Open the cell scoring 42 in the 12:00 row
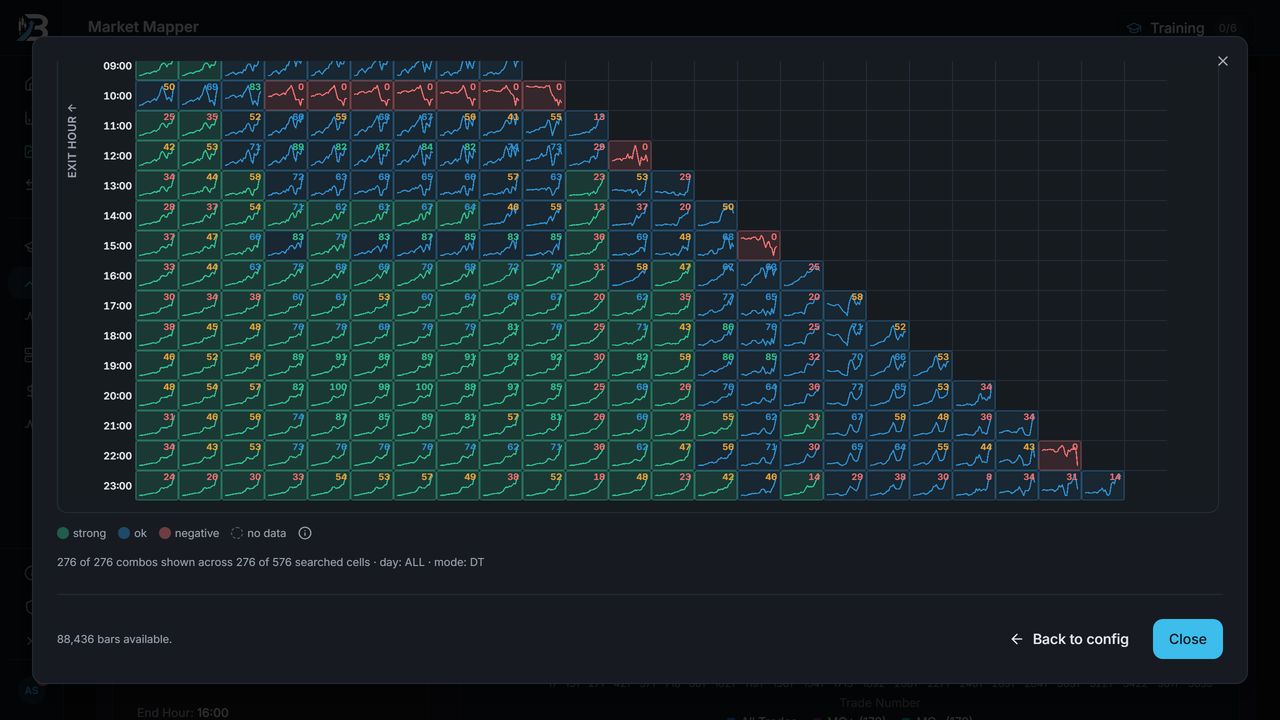Viewport: 1280px width, 720px height. click(157, 155)
